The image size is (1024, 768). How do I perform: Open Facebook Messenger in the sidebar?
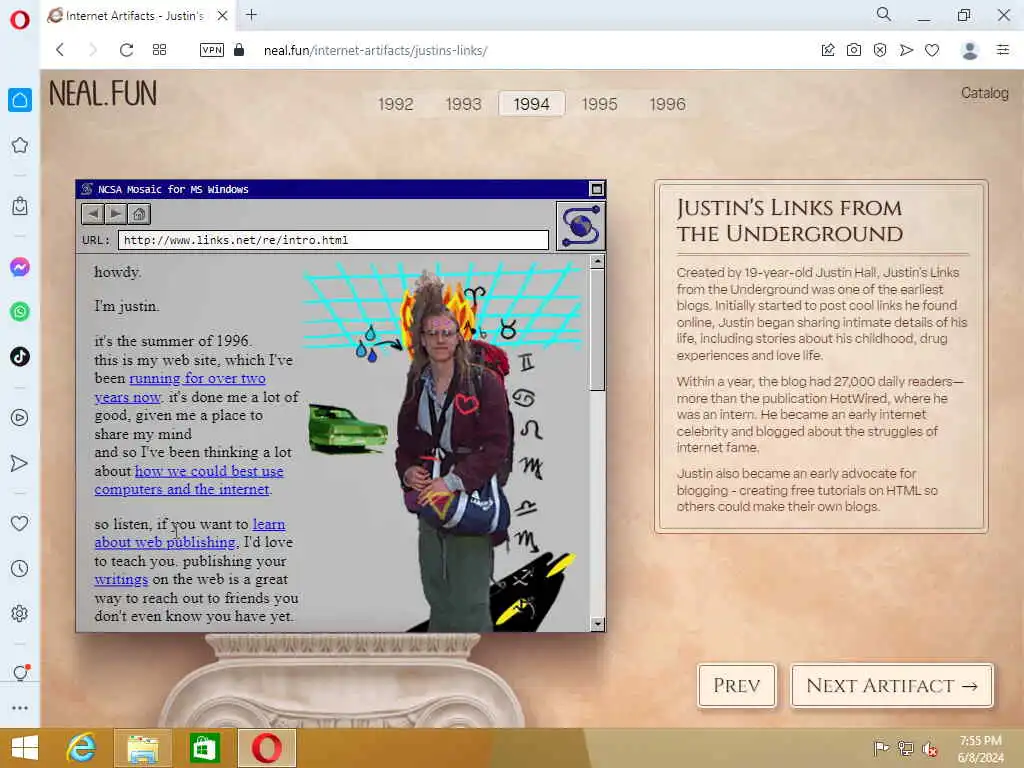coord(20,267)
